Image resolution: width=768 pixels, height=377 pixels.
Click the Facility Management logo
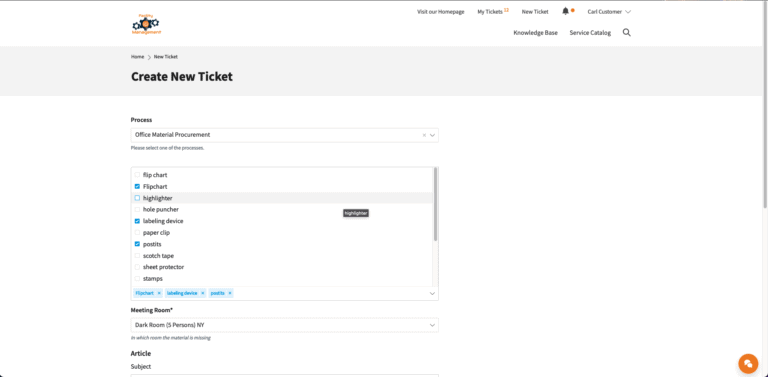coord(146,24)
